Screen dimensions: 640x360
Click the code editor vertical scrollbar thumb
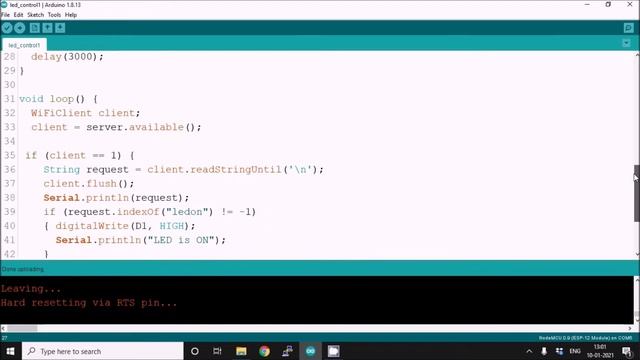[636, 193]
